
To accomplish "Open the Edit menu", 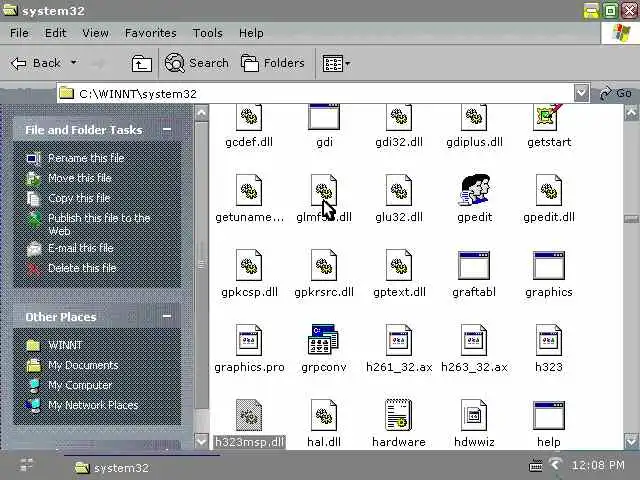I will click(x=55, y=33).
